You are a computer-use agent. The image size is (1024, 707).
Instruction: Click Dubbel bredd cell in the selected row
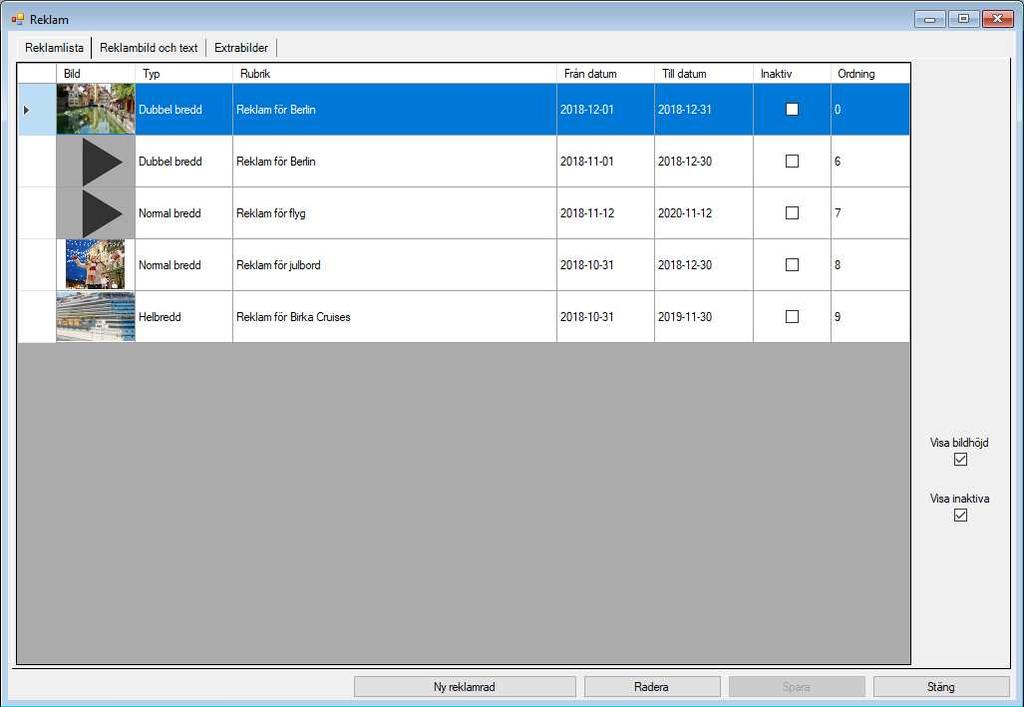pyautogui.click(x=184, y=109)
